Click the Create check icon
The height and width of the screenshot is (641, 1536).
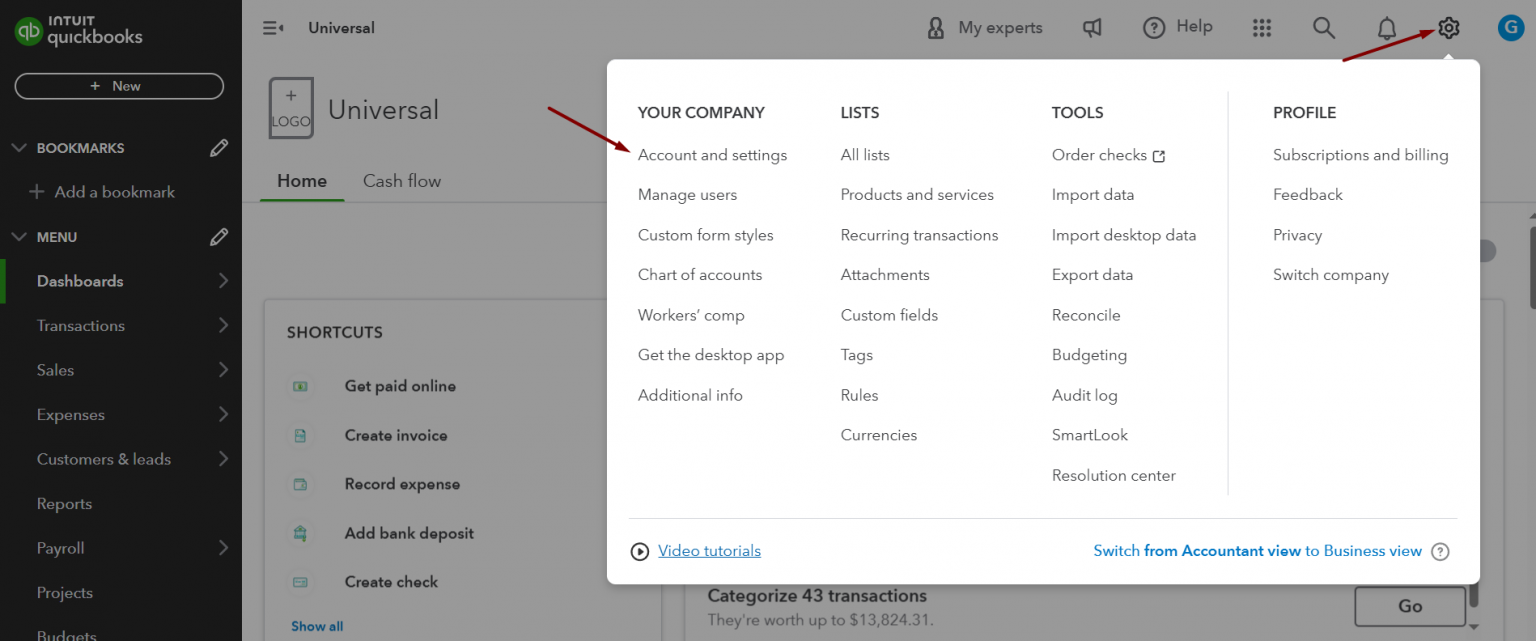coord(300,582)
